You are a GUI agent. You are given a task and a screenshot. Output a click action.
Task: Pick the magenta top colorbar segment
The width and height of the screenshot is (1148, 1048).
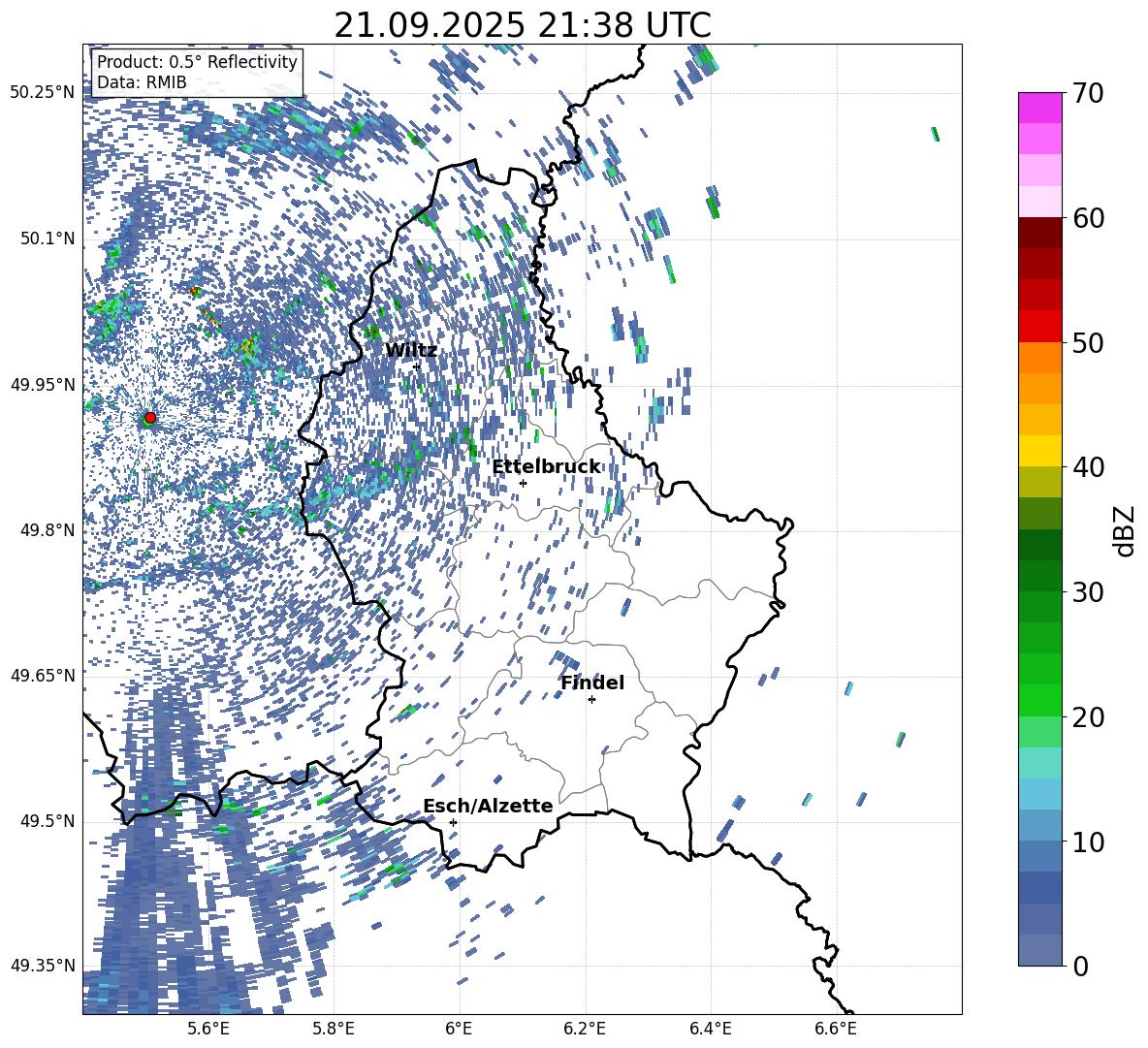tap(1039, 108)
